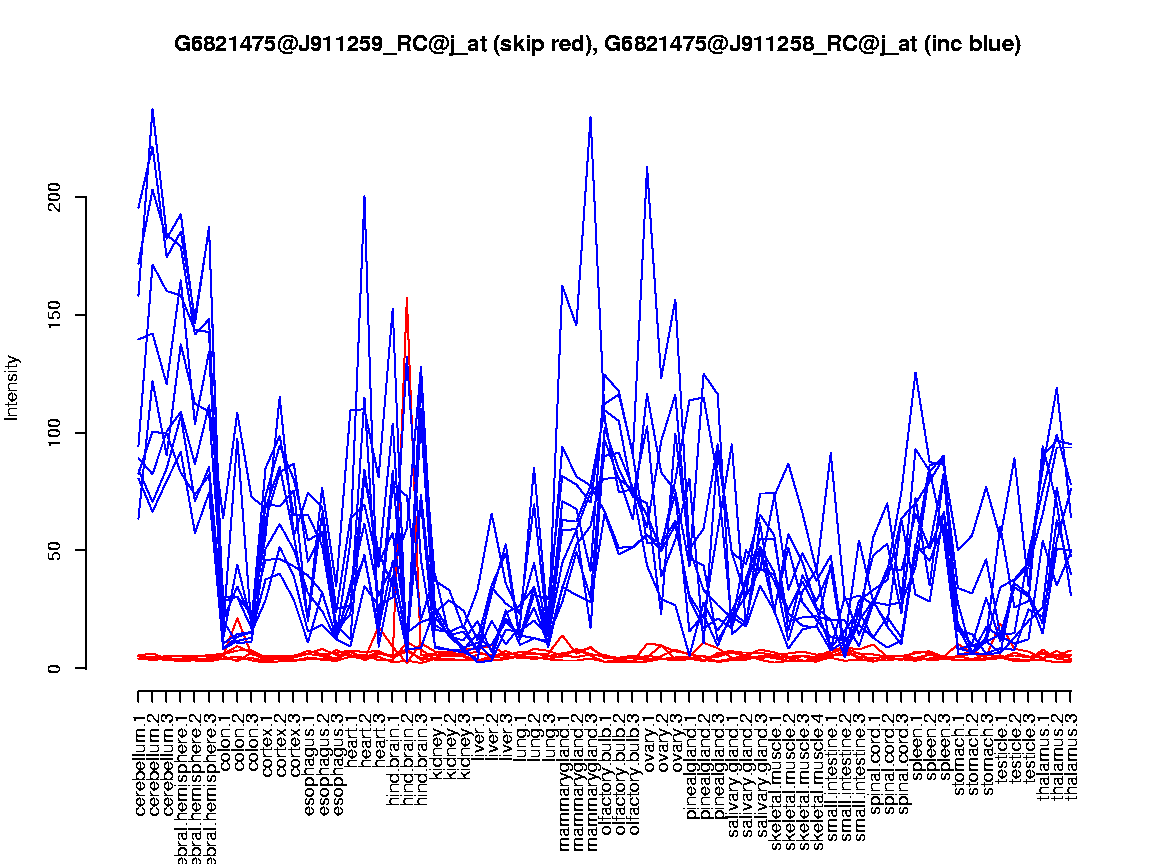Click the tall red peak's tip

click(x=407, y=298)
